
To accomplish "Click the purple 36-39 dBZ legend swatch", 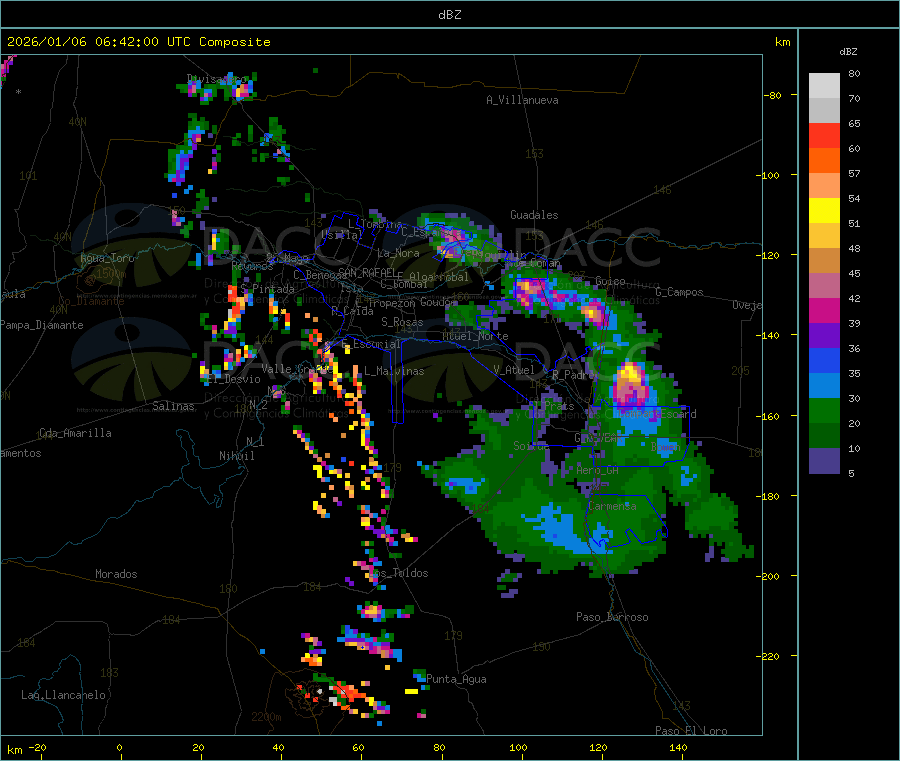I will click(x=824, y=336).
